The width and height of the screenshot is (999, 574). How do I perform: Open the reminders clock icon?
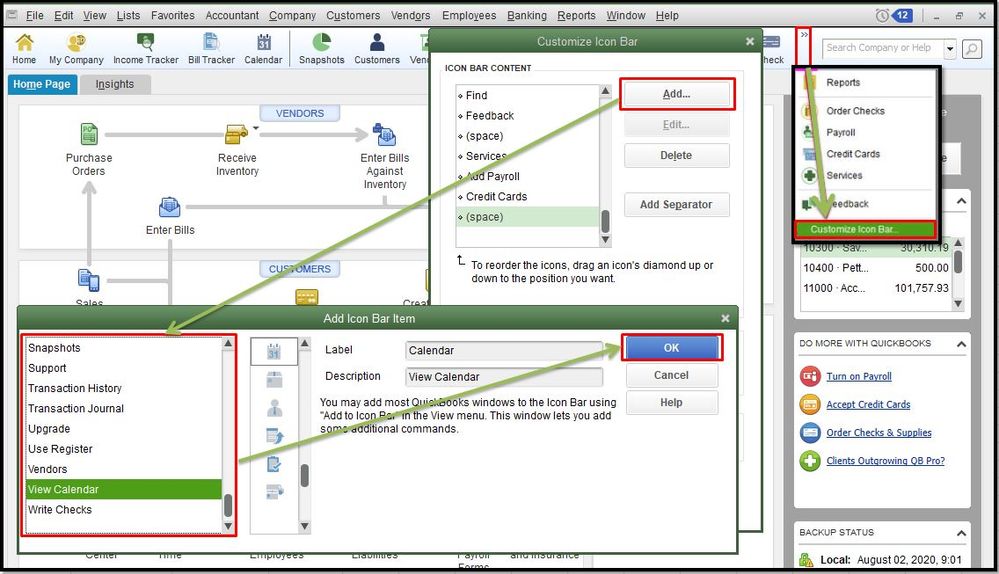click(882, 15)
